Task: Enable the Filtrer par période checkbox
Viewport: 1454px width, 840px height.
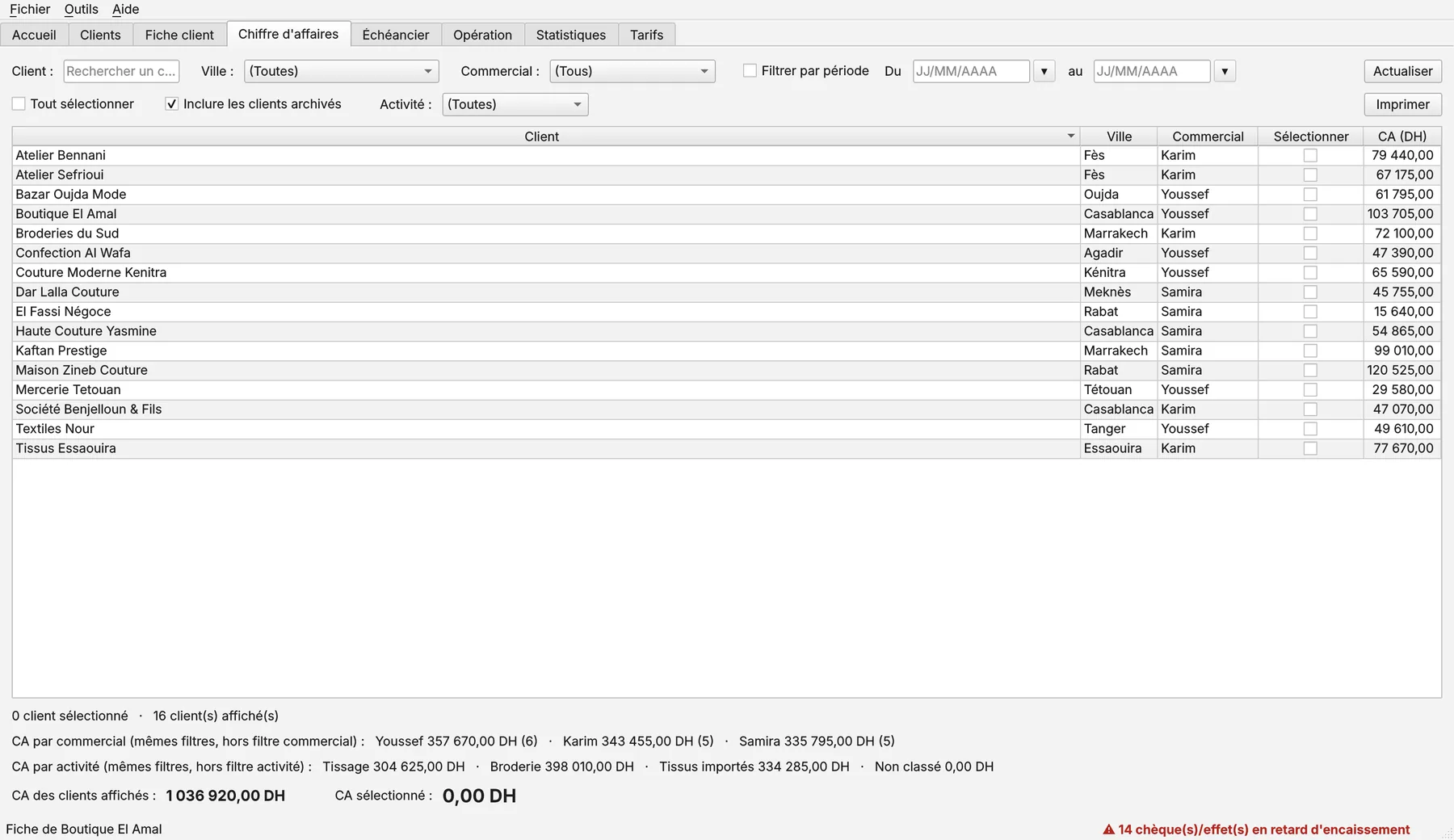Action: point(750,71)
